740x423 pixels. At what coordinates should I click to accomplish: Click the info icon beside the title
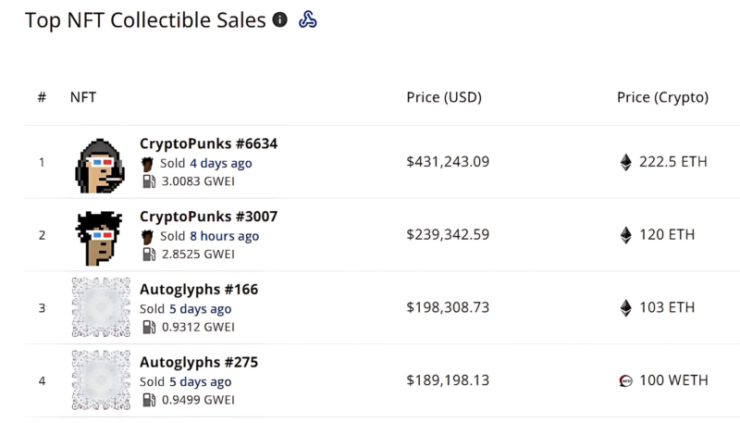click(x=280, y=19)
